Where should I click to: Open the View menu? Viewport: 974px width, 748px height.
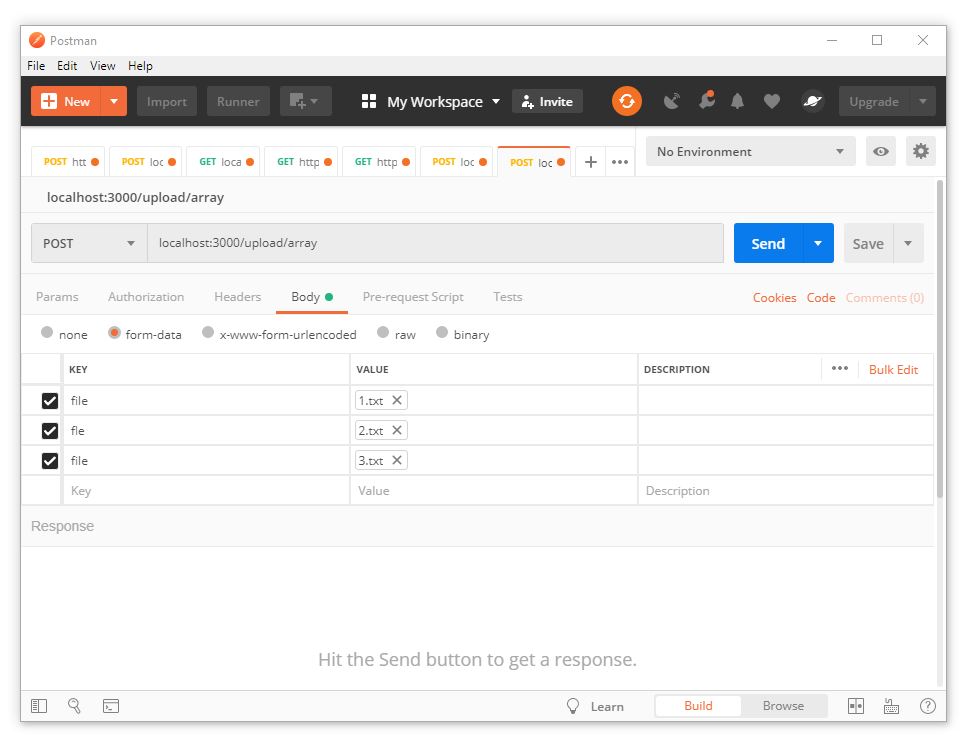tap(102, 66)
